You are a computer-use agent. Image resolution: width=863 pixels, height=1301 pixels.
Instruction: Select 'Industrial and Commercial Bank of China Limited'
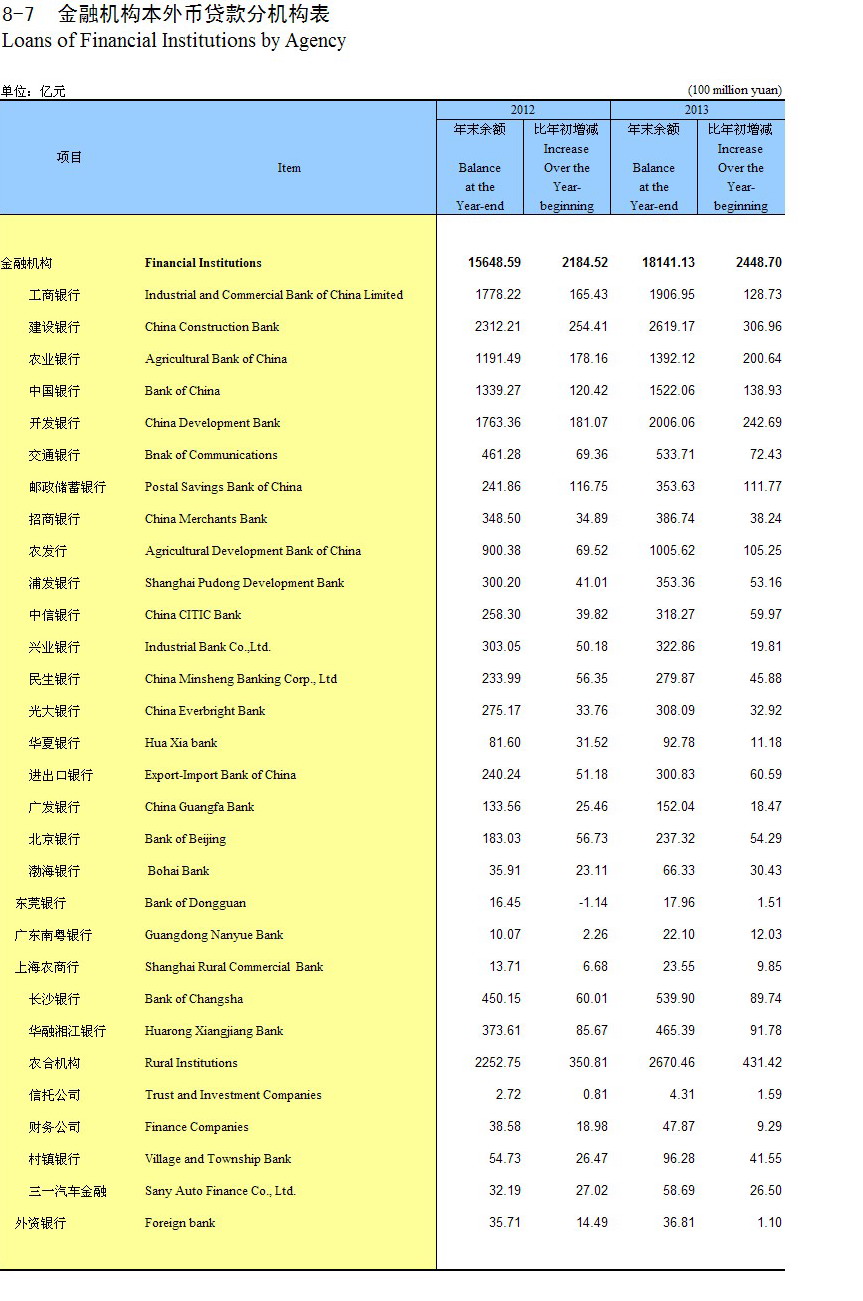(x=274, y=295)
